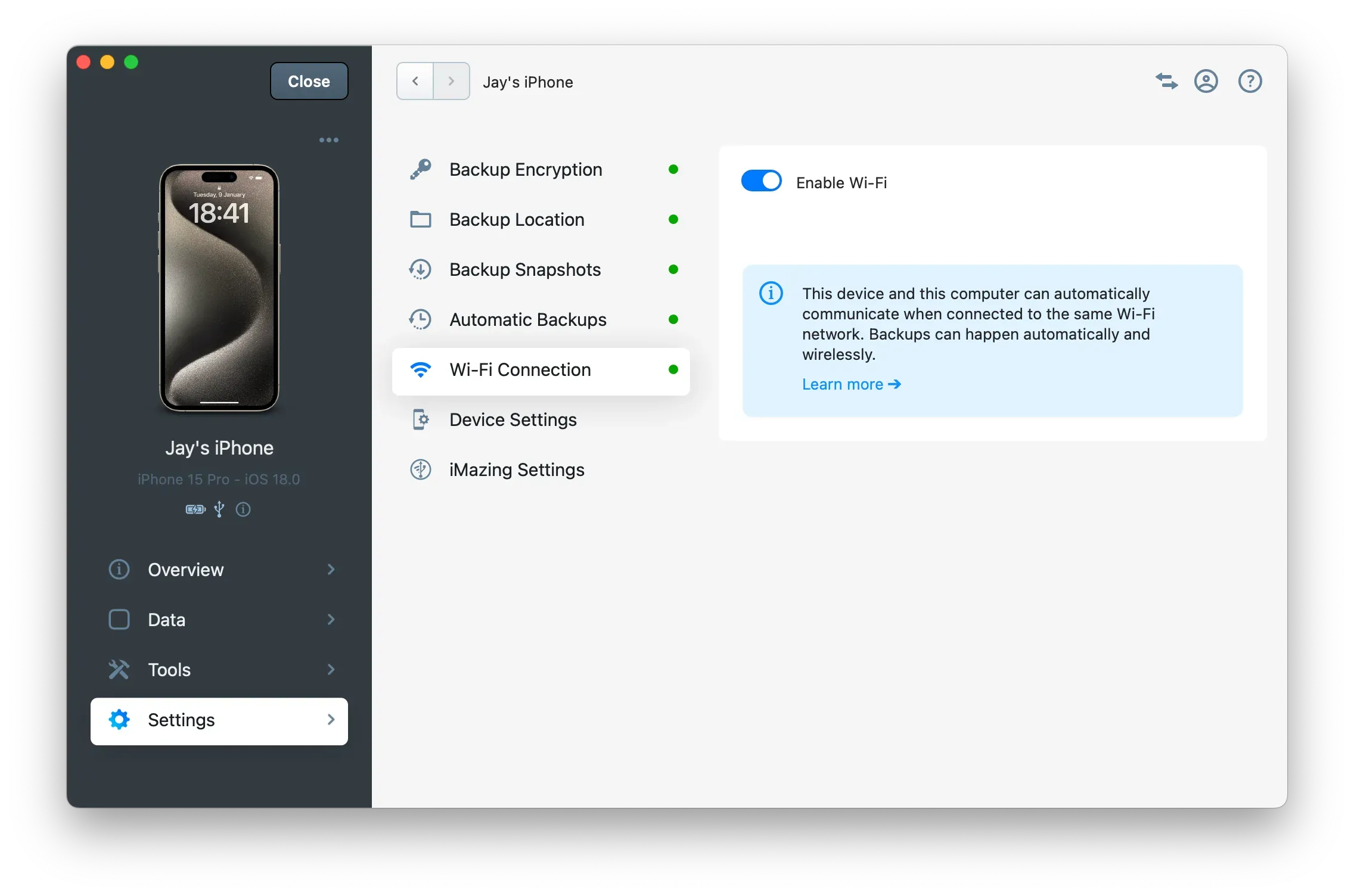
Task: Open Device Settings via phone gear icon
Action: (x=421, y=419)
